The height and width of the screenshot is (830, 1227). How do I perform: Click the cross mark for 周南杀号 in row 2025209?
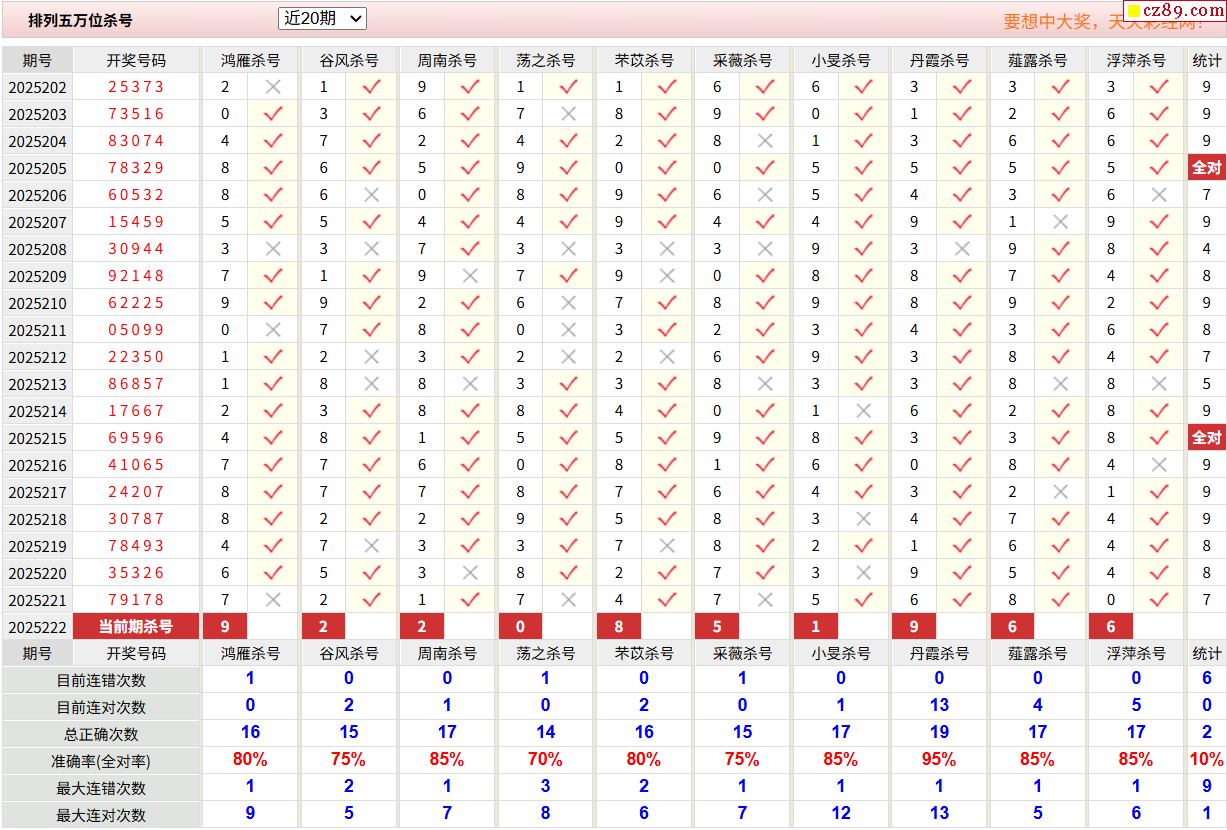point(470,276)
